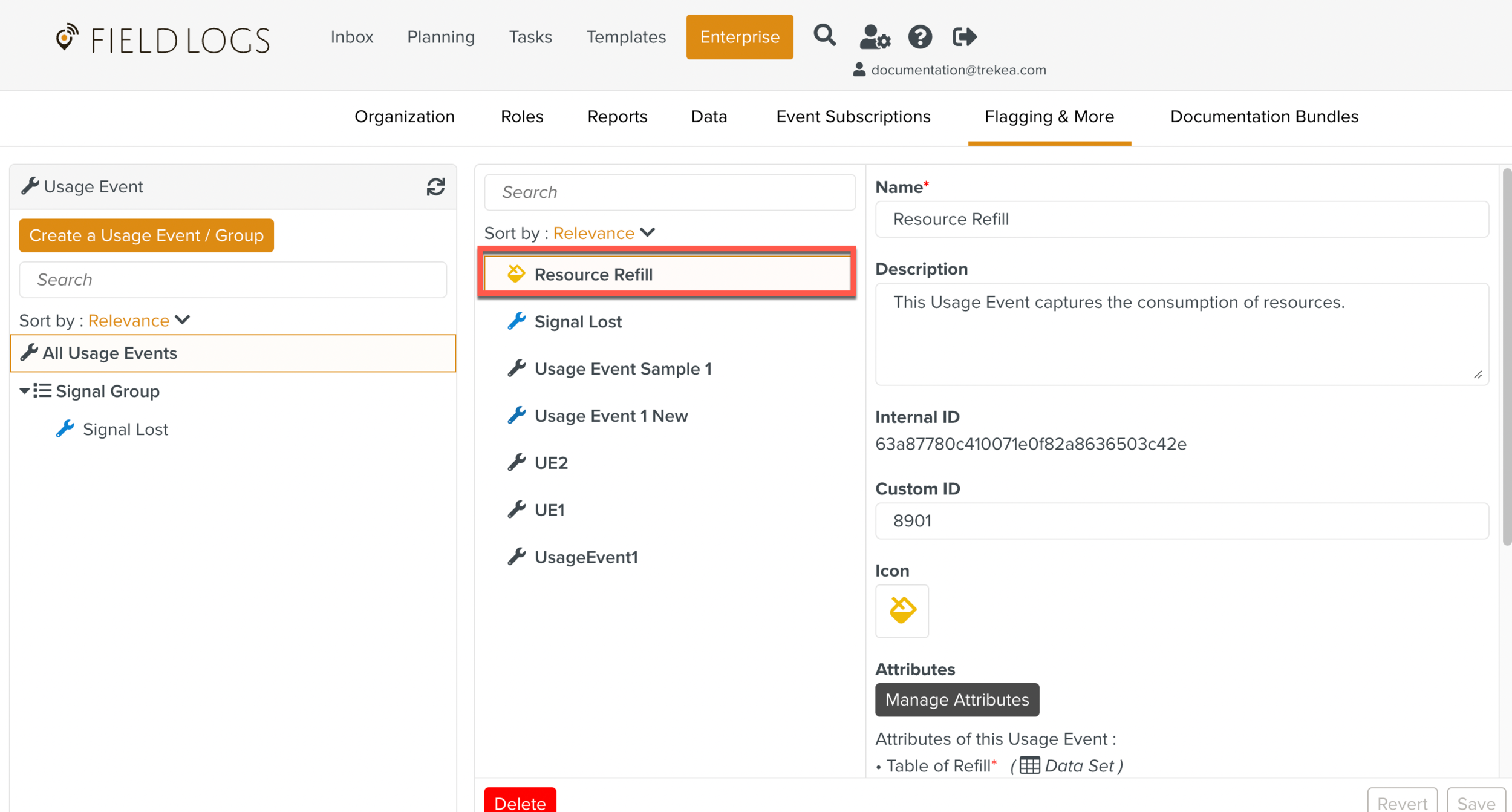Click the left panel Search field

point(233,280)
